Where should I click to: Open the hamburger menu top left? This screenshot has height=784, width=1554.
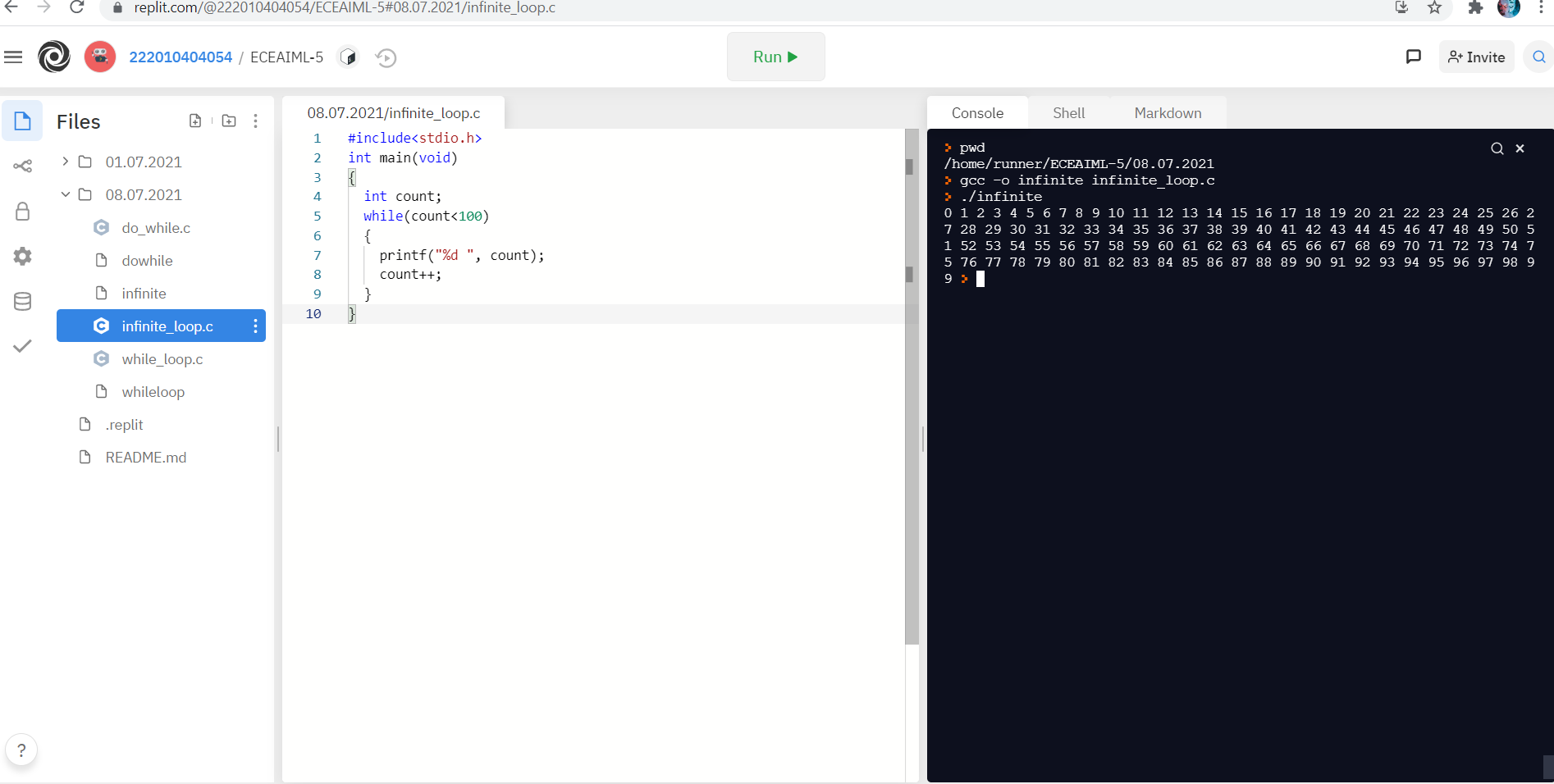pyautogui.click(x=13, y=57)
